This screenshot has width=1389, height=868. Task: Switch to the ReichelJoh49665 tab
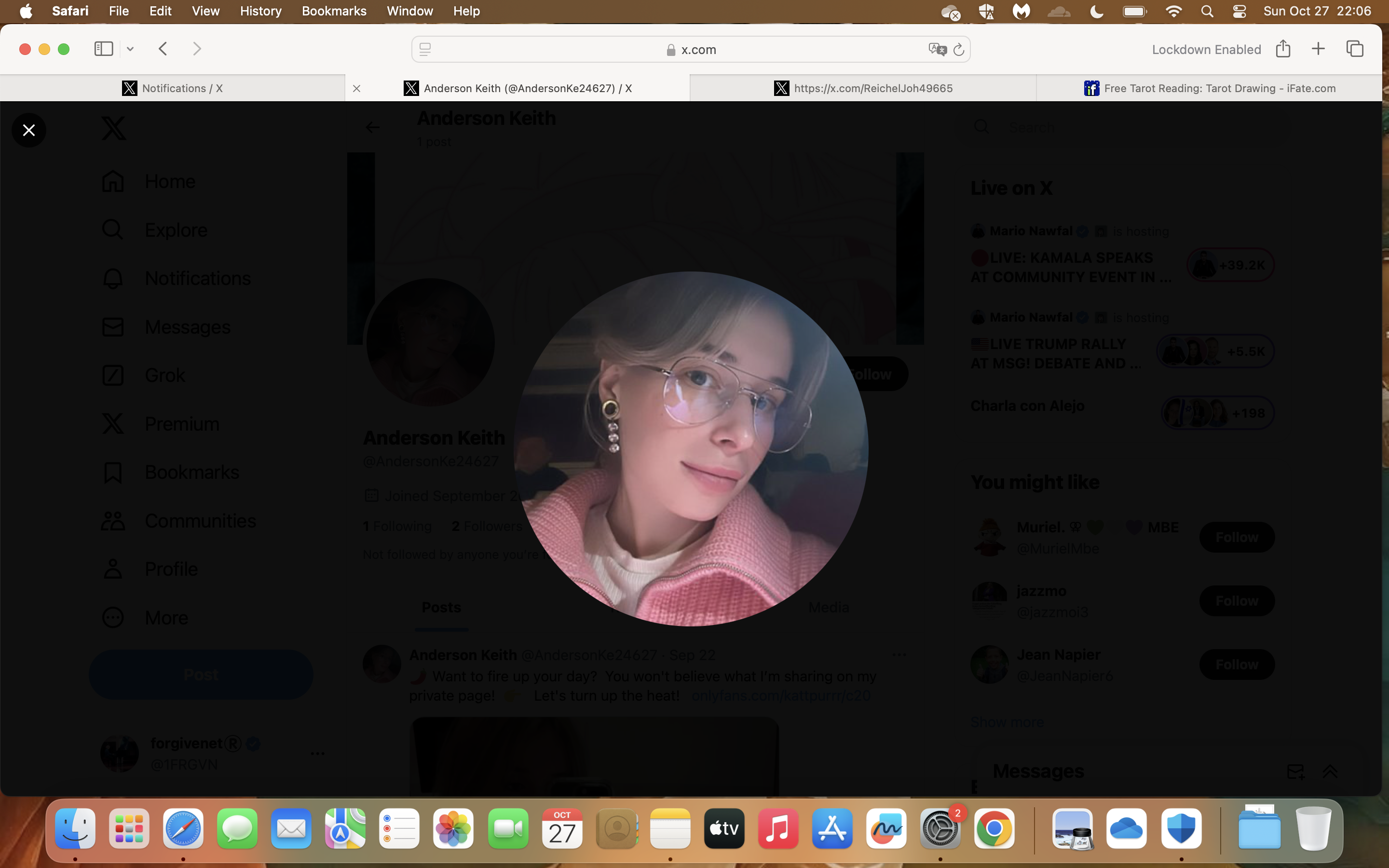point(863,88)
